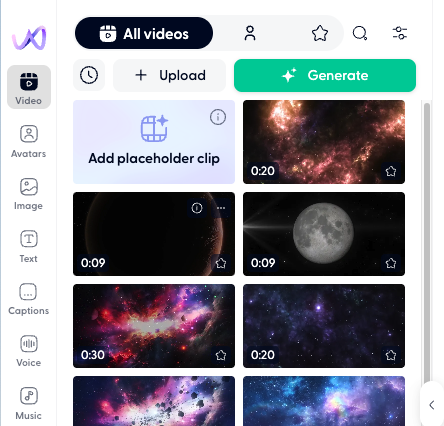The width and height of the screenshot is (444, 426).
Task: Collapse the side panel with chevron
Action: [432, 405]
